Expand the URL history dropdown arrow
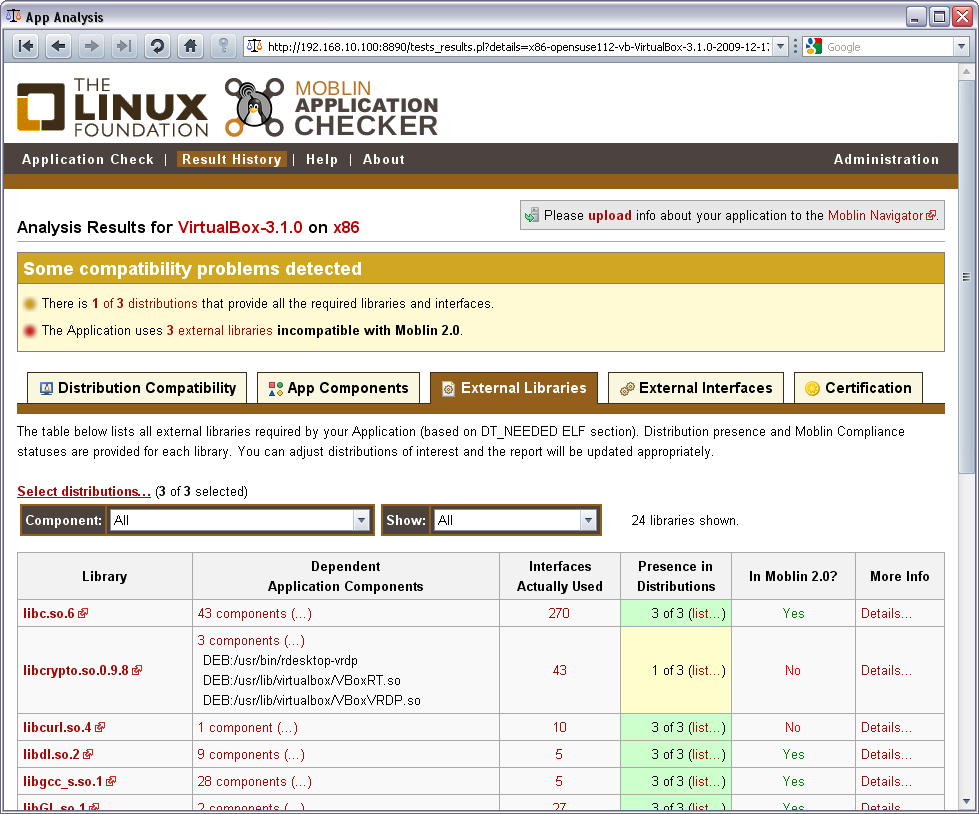 pos(780,46)
